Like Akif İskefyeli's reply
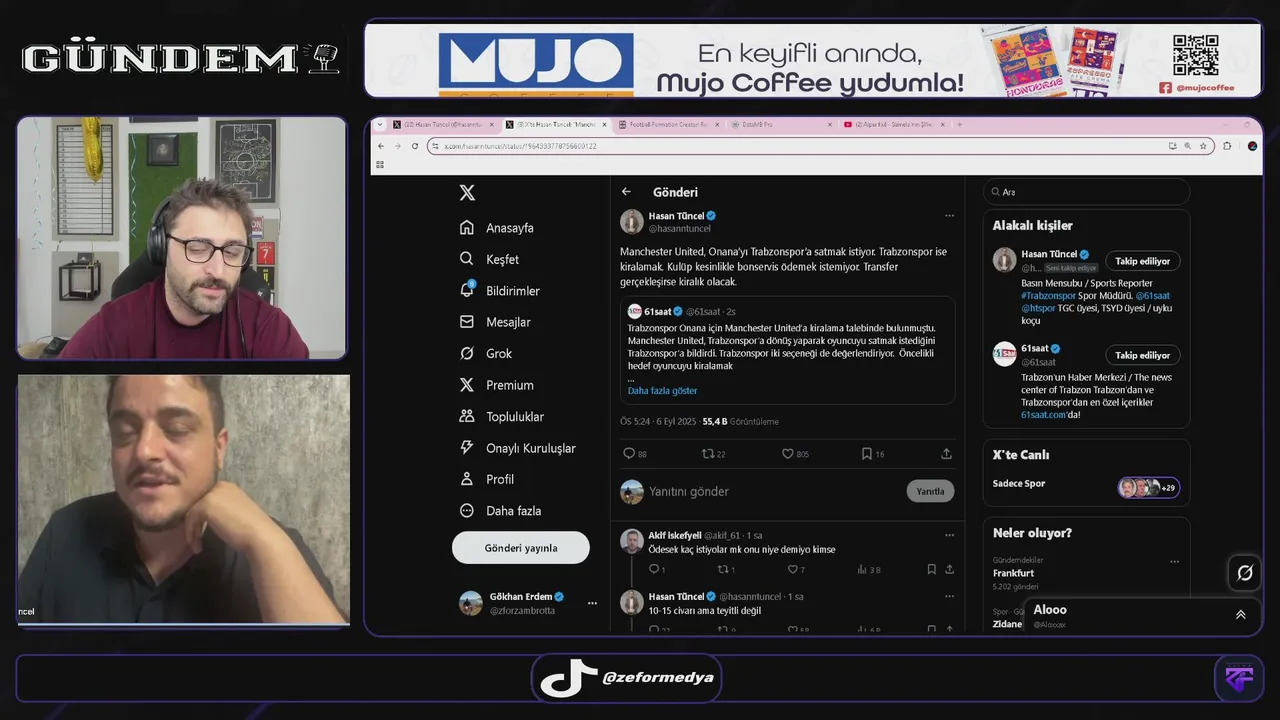 (x=791, y=569)
